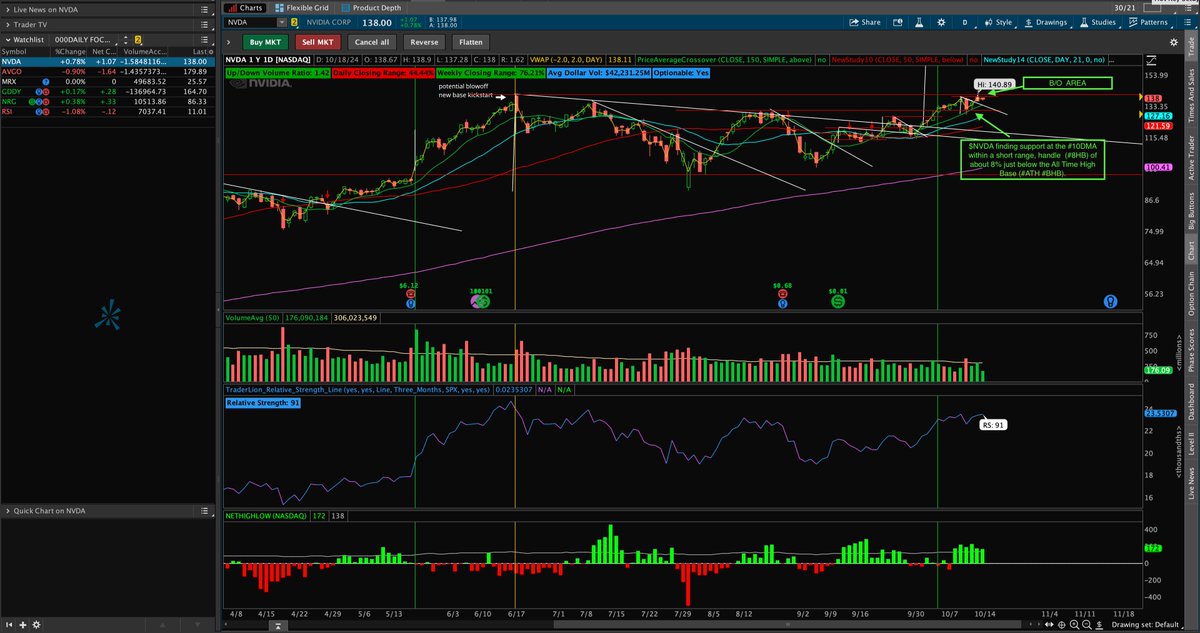The image size is (1200, 633).
Task: Switch to the Charts tab
Action: tap(246, 6)
